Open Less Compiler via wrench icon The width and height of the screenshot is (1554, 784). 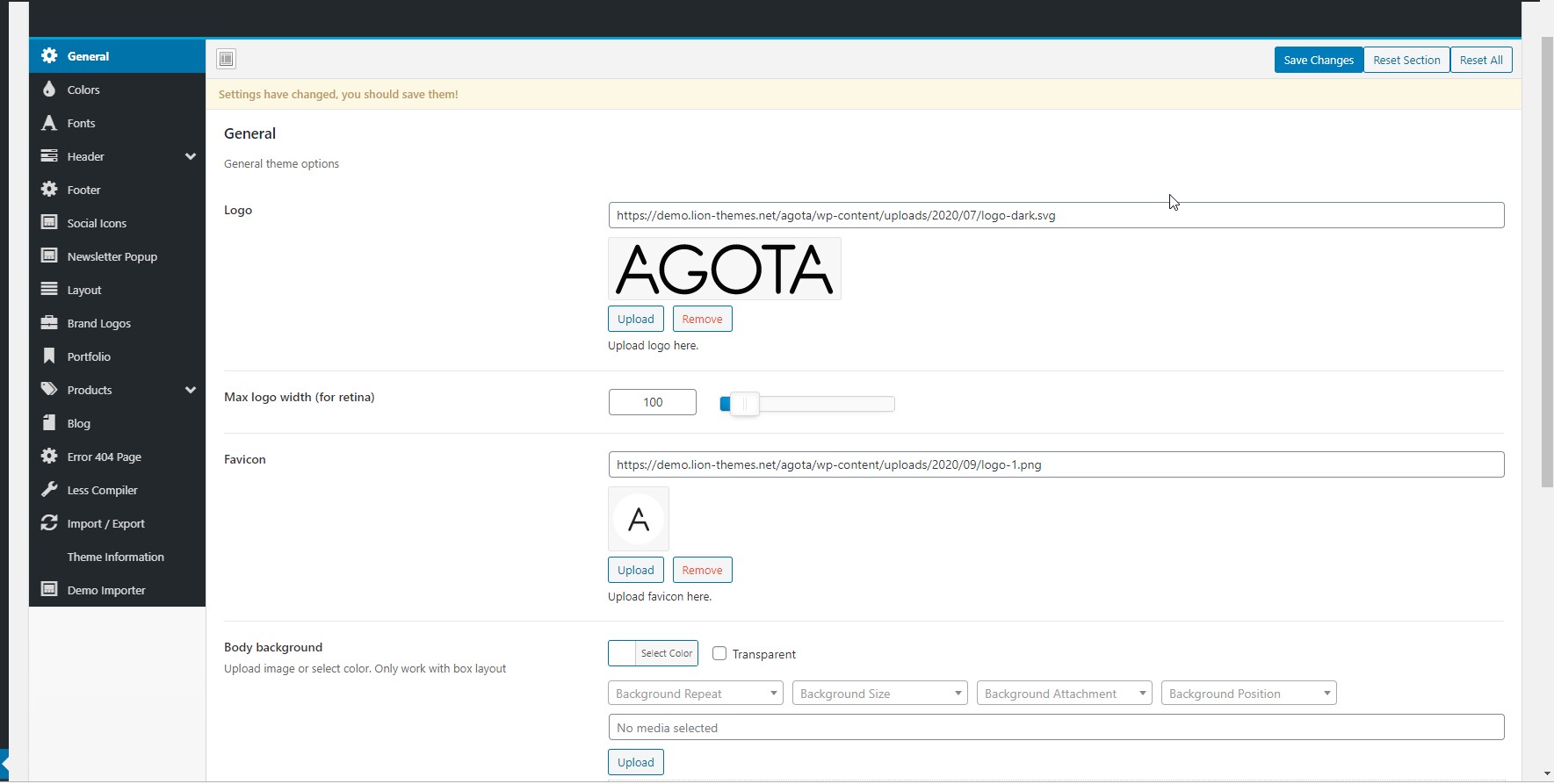tap(49, 490)
